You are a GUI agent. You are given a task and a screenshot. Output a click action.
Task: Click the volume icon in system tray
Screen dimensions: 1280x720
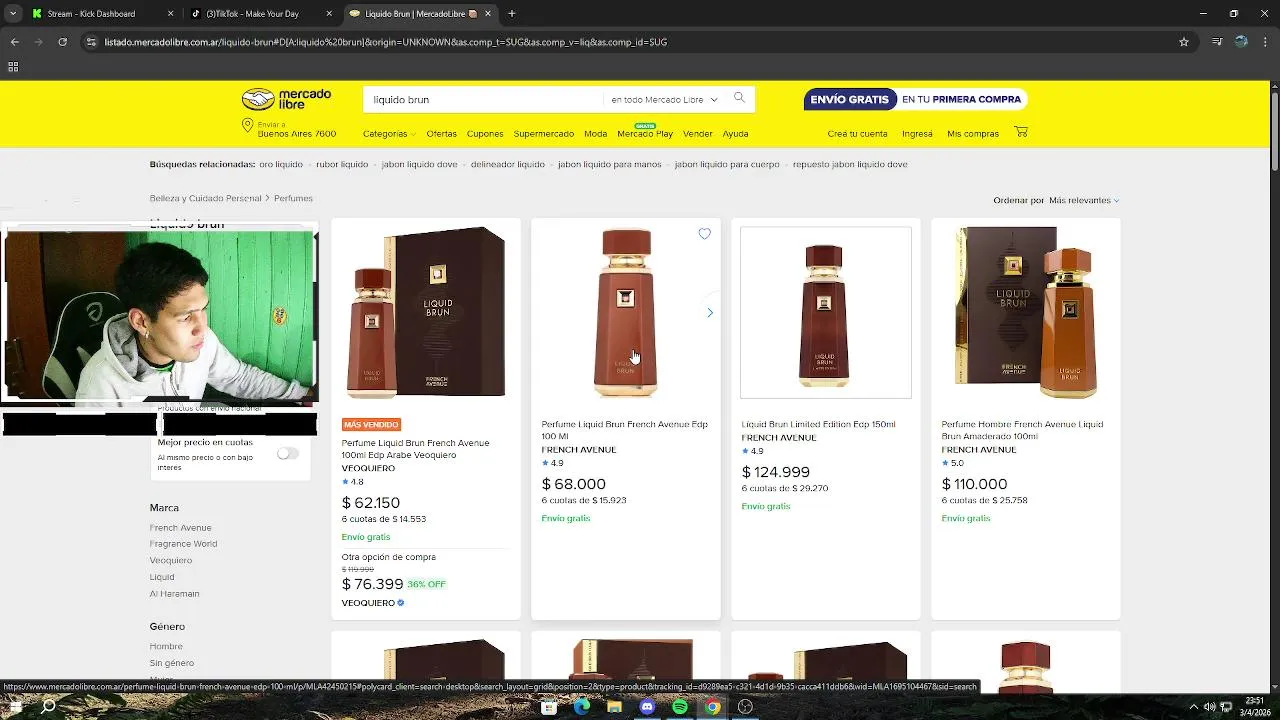tap(1211, 707)
